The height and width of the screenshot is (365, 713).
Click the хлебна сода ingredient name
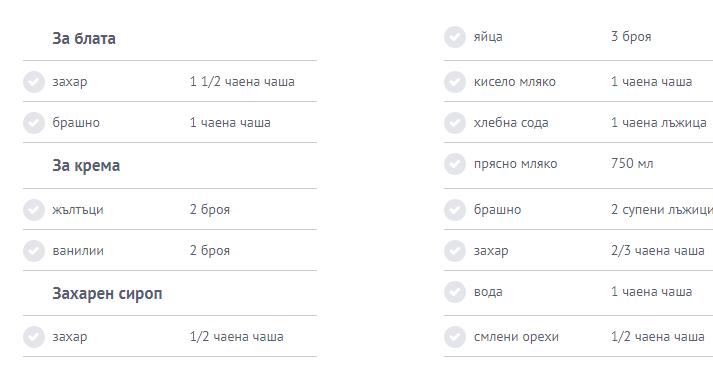pos(511,123)
